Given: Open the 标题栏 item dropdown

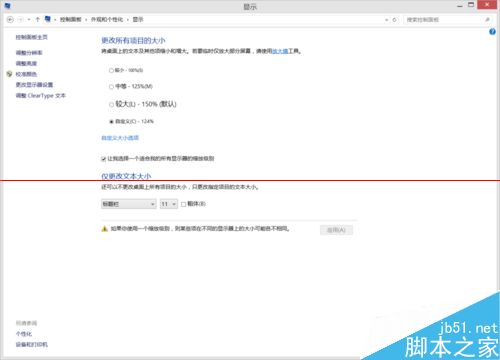Looking at the screenshot, I should (x=129, y=204).
